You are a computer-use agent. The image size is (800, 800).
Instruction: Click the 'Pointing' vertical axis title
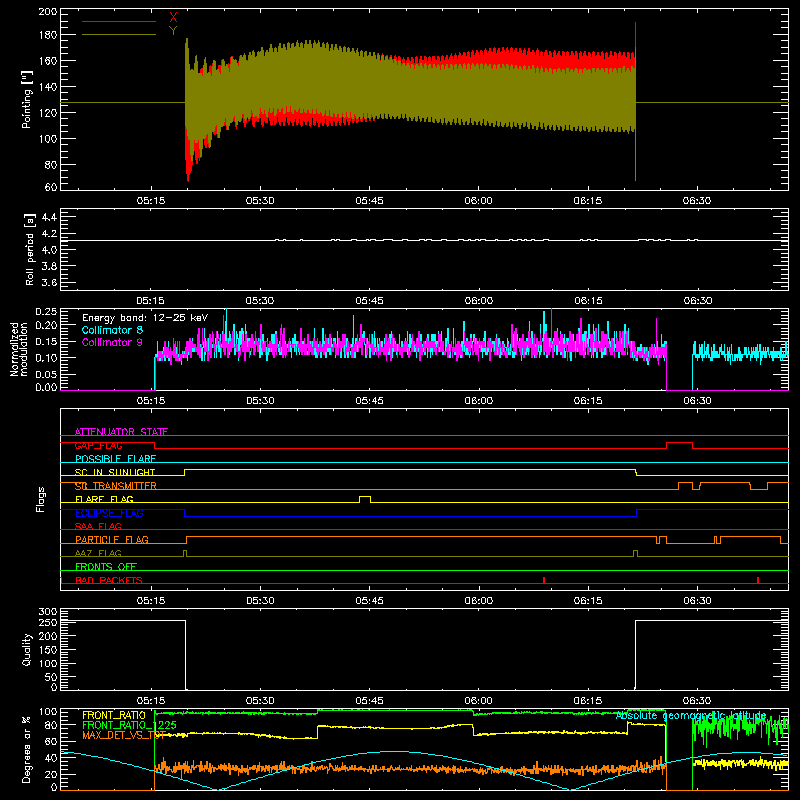27,101
